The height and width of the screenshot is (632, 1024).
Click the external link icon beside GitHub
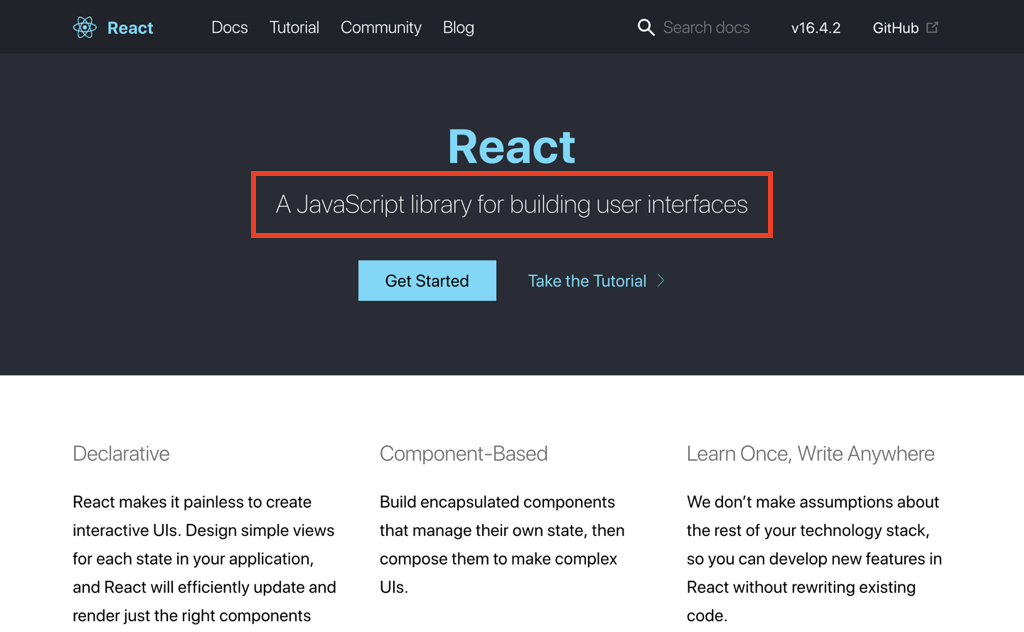pyautogui.click(x=933, y=27)
